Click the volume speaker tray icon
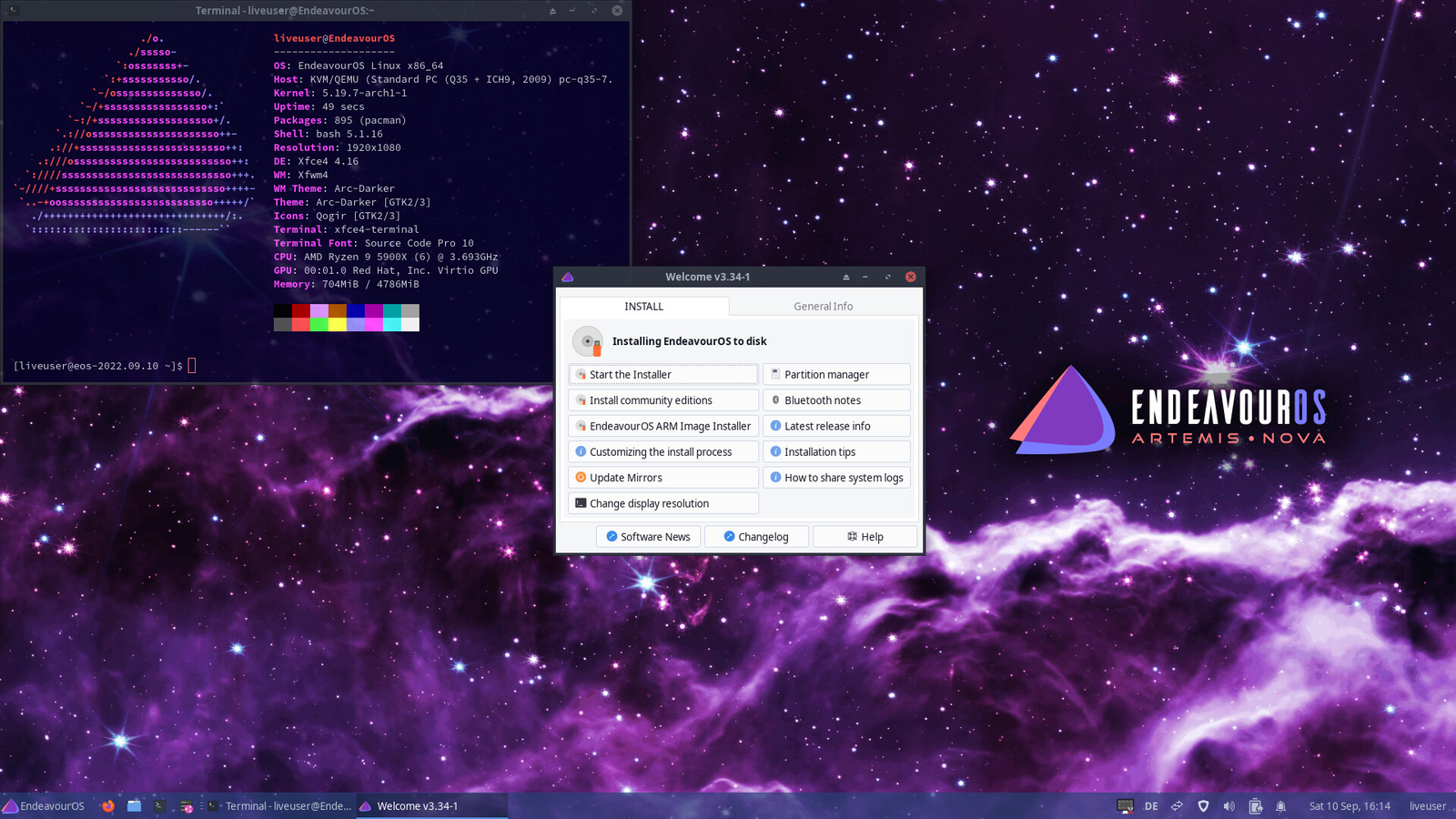The image size is (1456, 819). tap(1229, 806)
